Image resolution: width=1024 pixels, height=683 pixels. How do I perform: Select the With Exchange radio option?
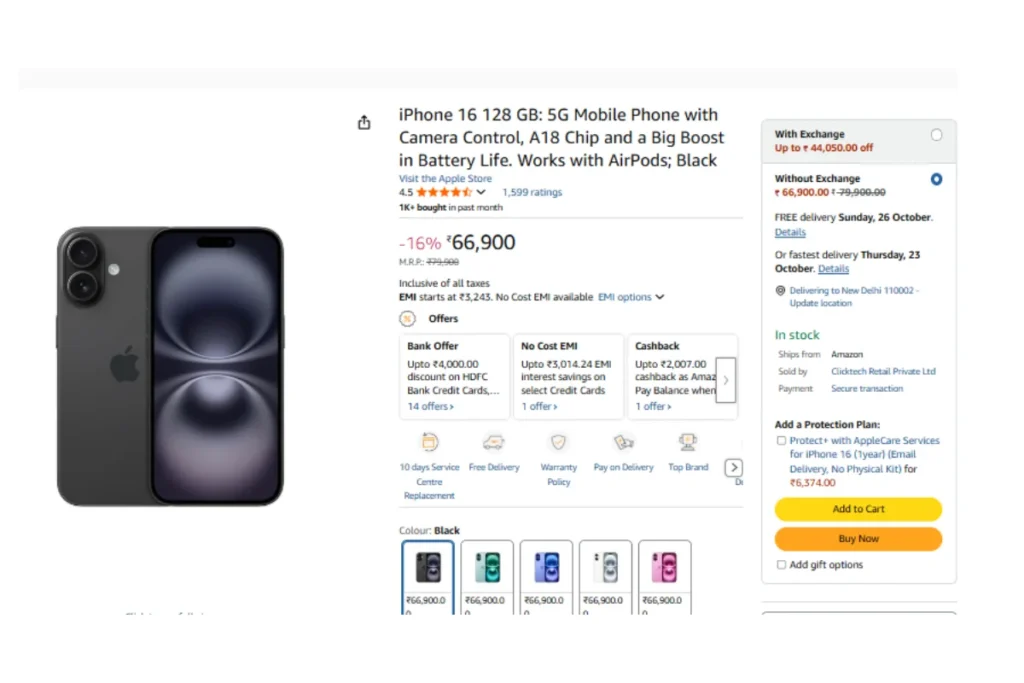(936, 135)
